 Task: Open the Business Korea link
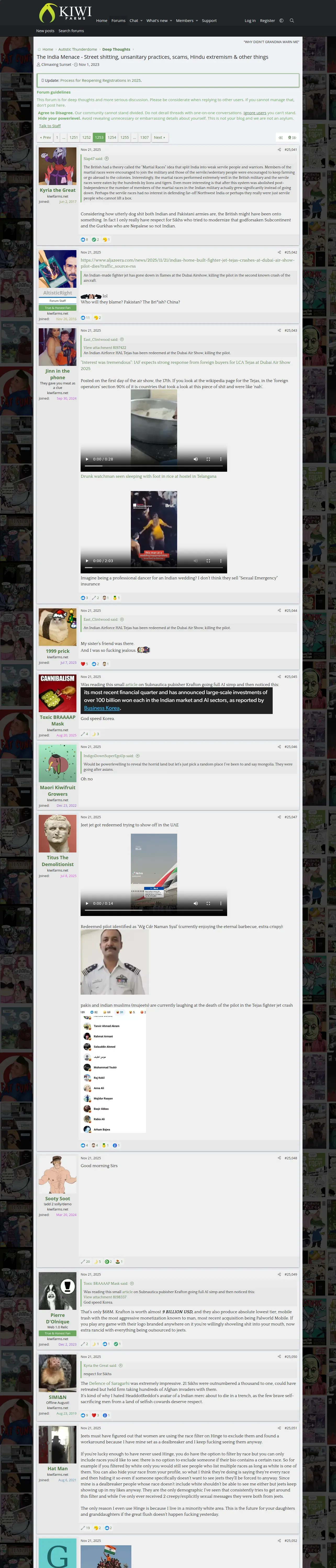click(102, 708)
